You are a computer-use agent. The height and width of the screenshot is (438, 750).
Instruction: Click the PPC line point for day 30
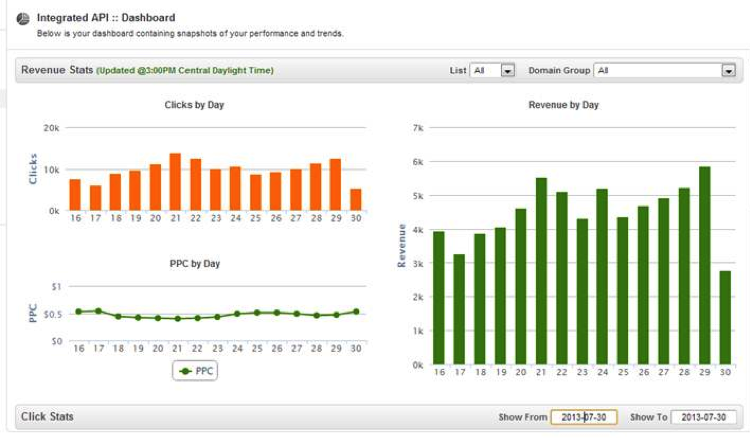pos(356,311)
